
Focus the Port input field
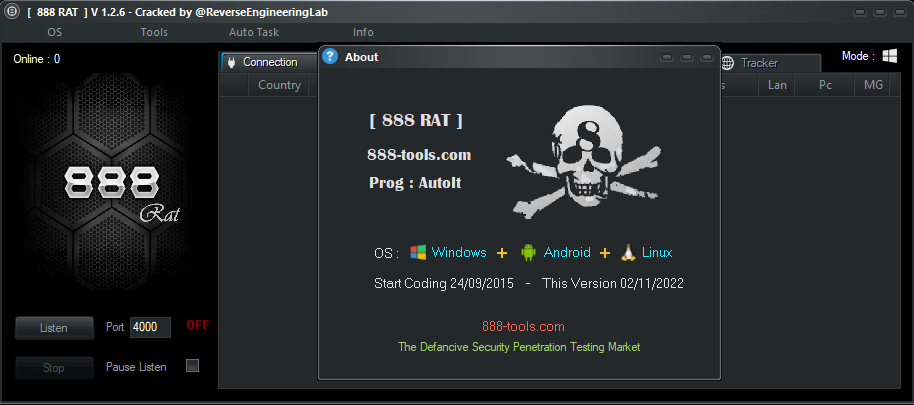tap(150, 327)
